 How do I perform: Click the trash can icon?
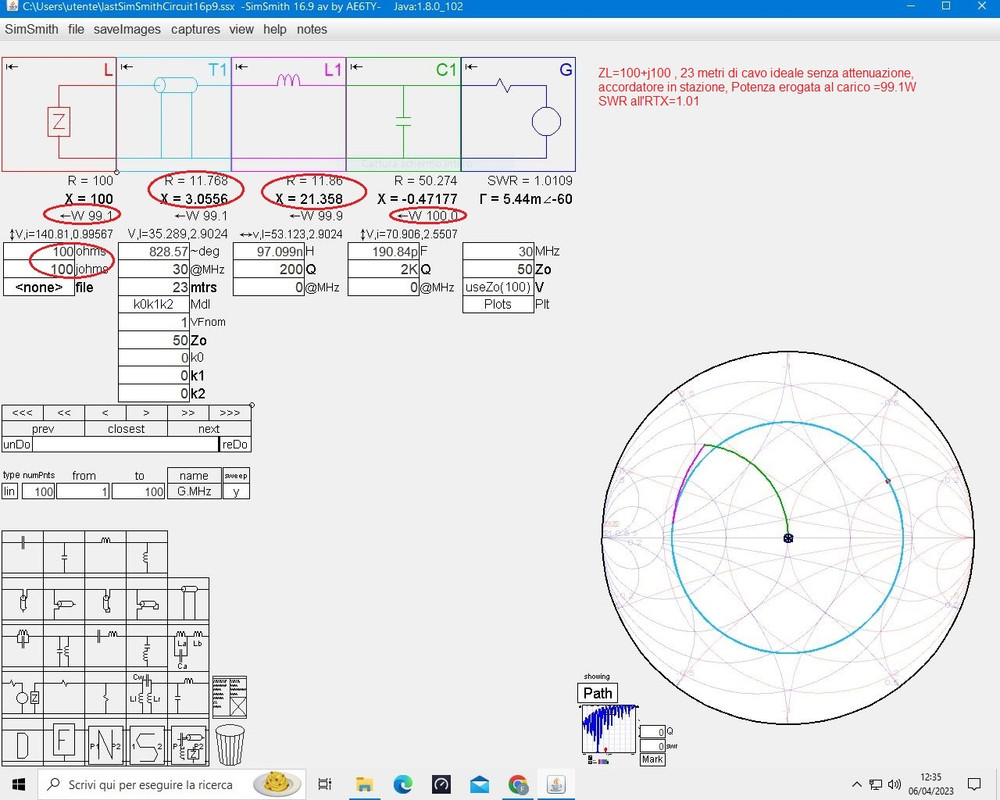click(x=230, y=744)
